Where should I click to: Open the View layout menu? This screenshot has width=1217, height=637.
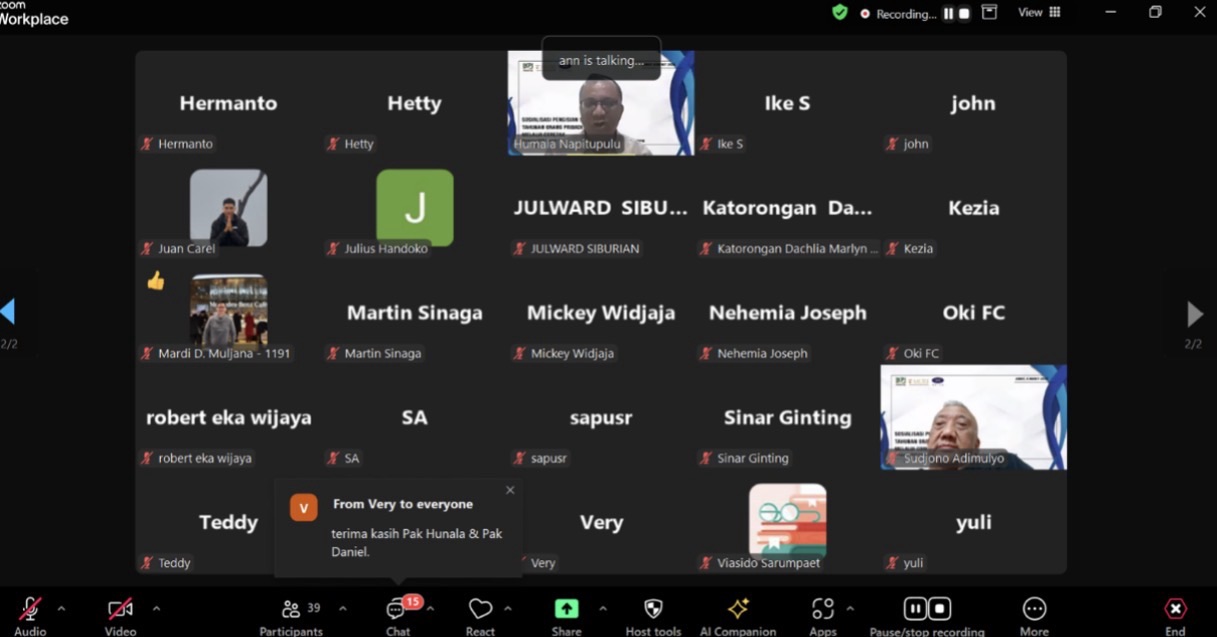tap(1039, 13)
